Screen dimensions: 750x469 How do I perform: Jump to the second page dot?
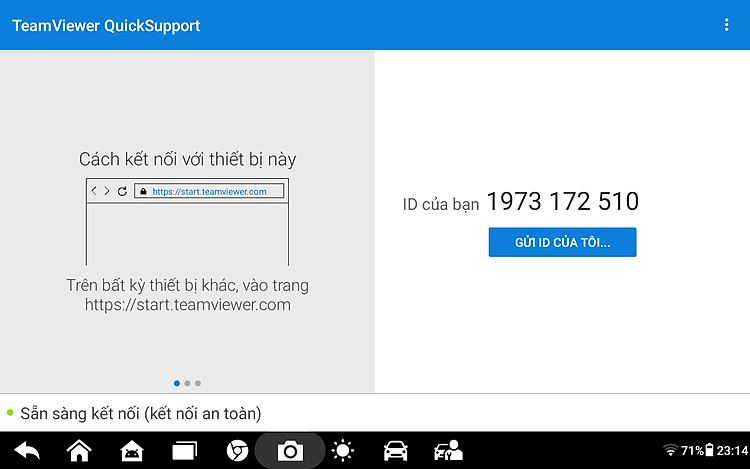[188, 383]
